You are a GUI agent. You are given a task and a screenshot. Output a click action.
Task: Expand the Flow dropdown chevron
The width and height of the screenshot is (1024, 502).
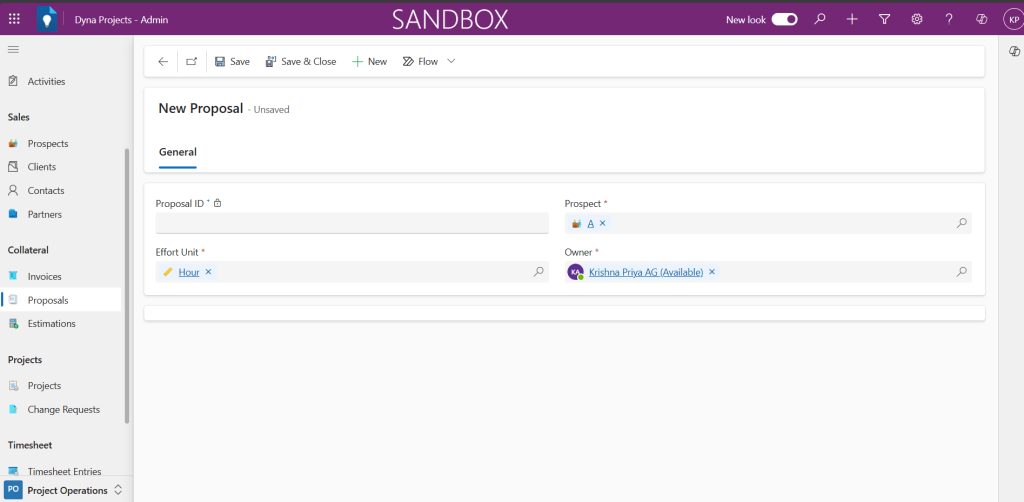[x=451, y=62]
